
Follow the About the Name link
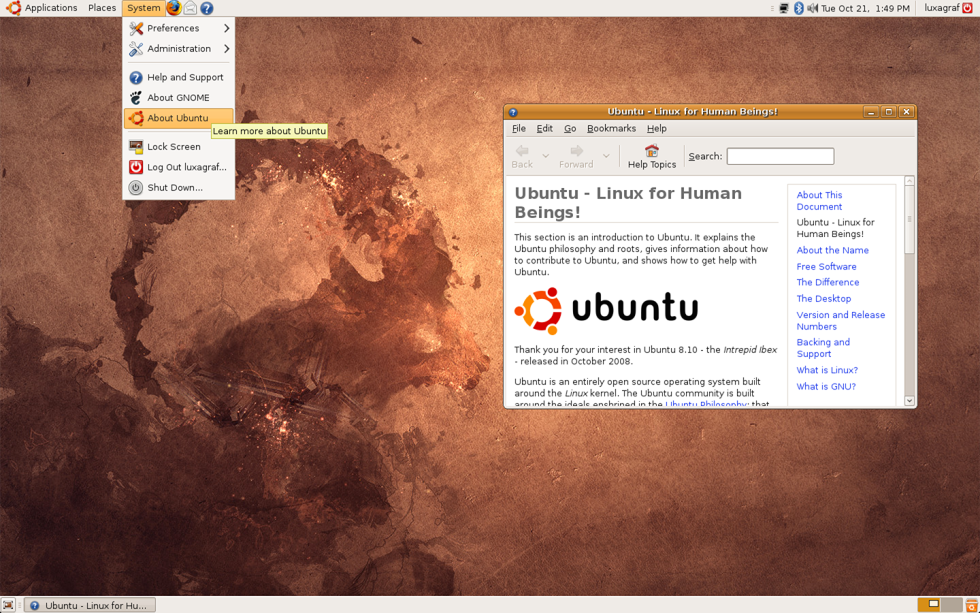pos(832,250)
